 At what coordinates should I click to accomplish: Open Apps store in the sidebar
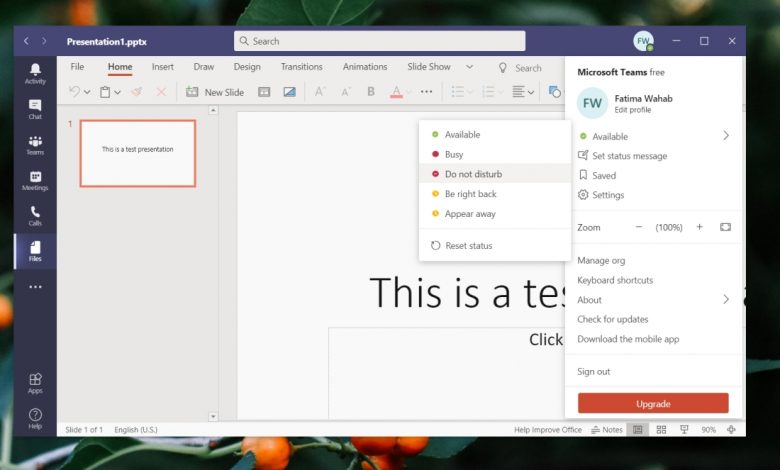click(x=35, y=383)
